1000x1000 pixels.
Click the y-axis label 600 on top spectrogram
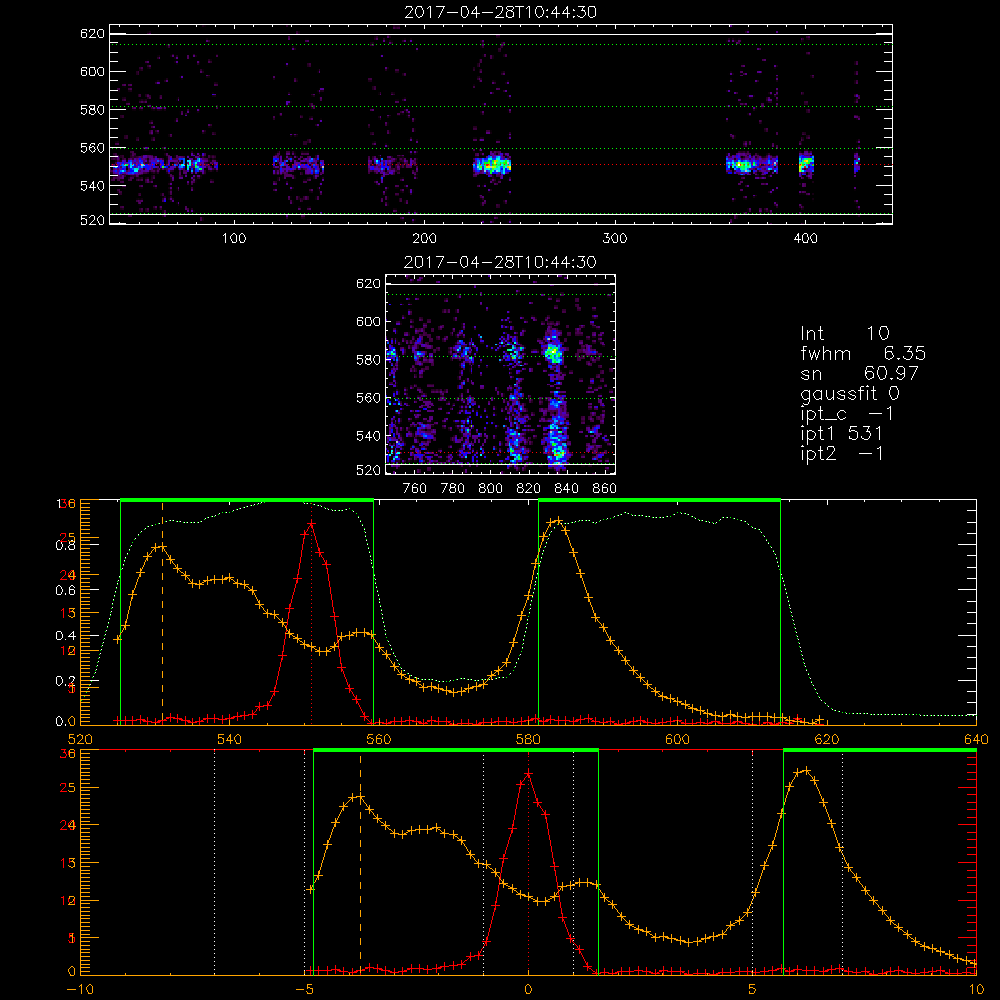click(x=92, y=71)
